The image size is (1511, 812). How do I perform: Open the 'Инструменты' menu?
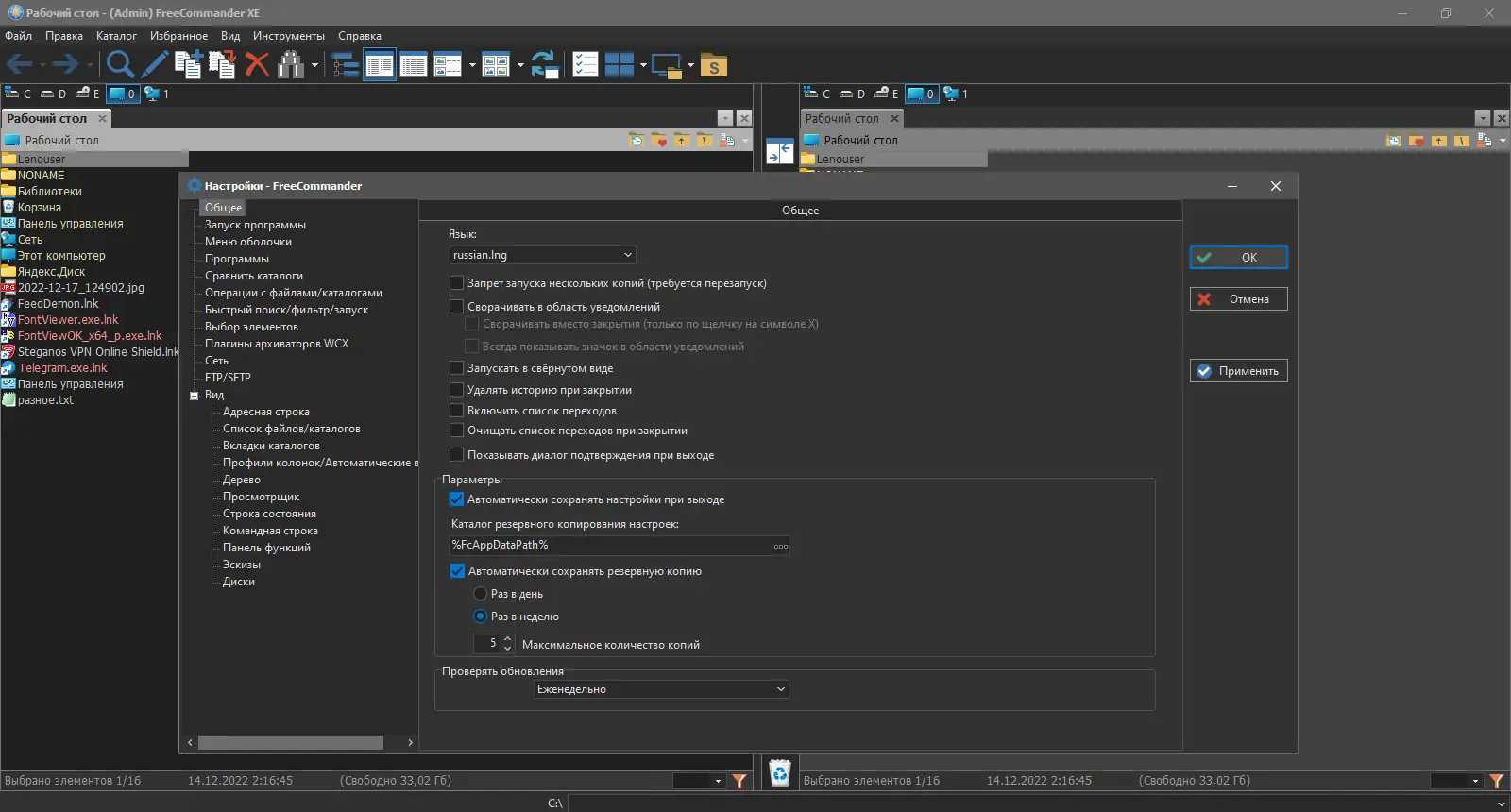point(288,36)
